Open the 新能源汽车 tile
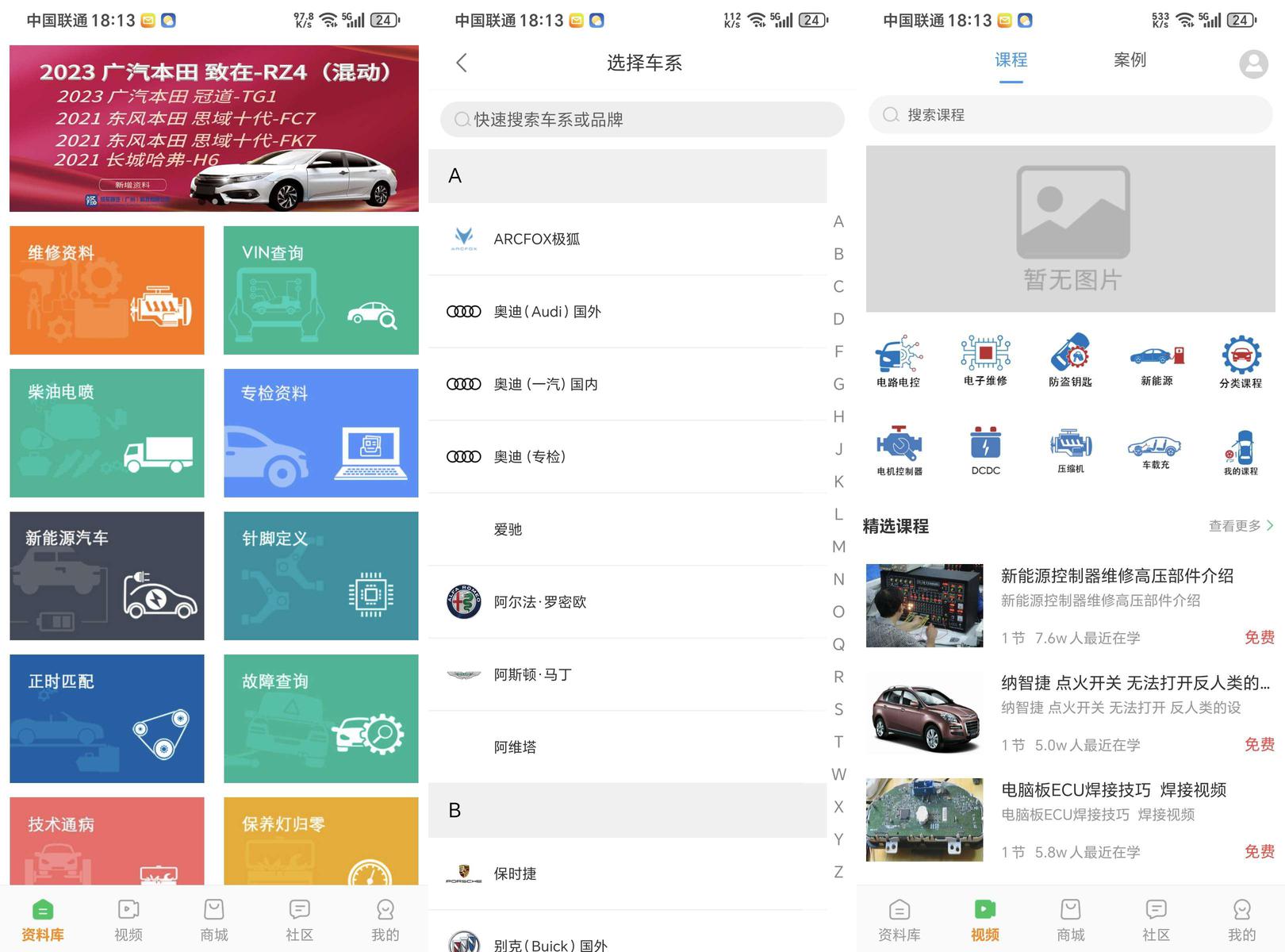This screenshot has height=952, width=1285. pos(107,576)
